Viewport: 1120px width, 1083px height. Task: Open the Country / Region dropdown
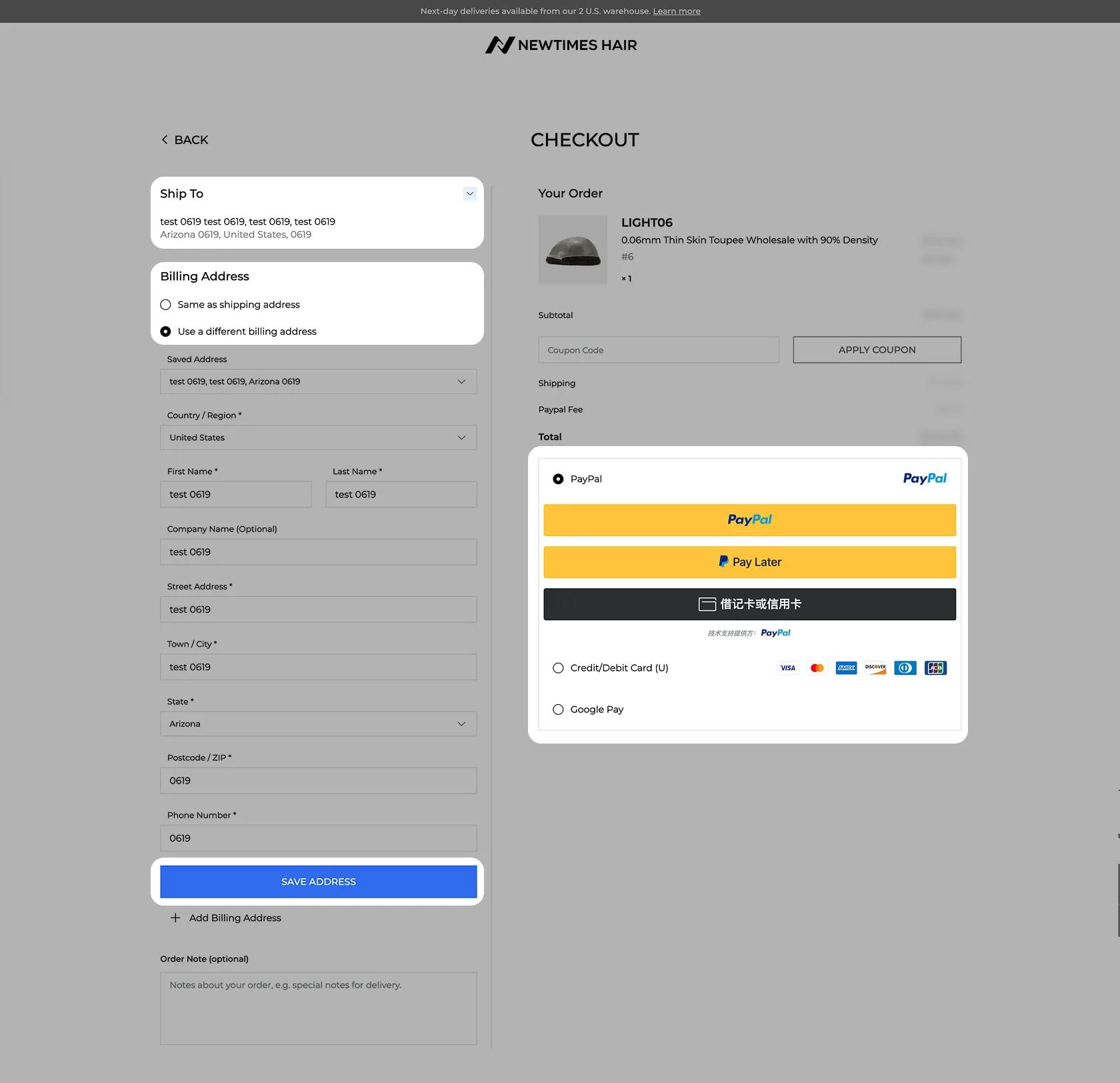pyautogui.click(x=319, y=437)
